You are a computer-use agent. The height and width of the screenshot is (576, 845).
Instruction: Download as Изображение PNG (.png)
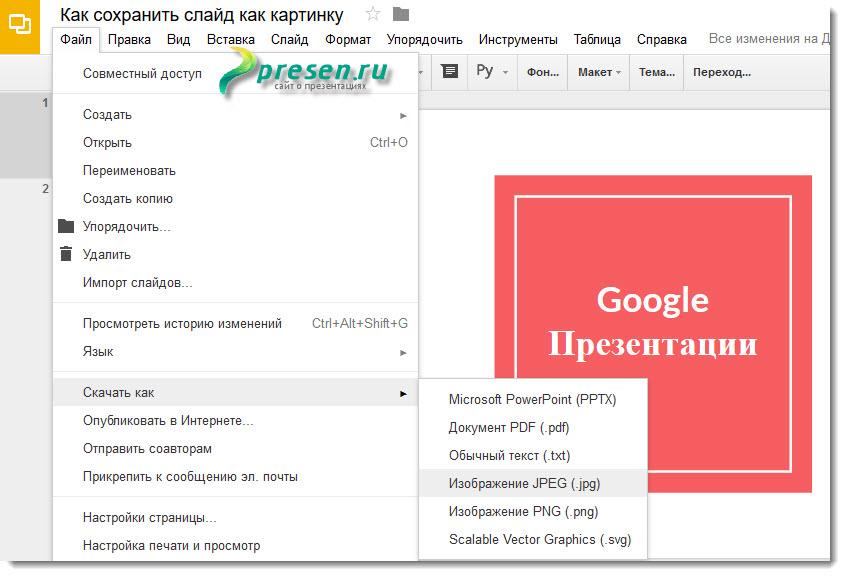coord(533,512)
